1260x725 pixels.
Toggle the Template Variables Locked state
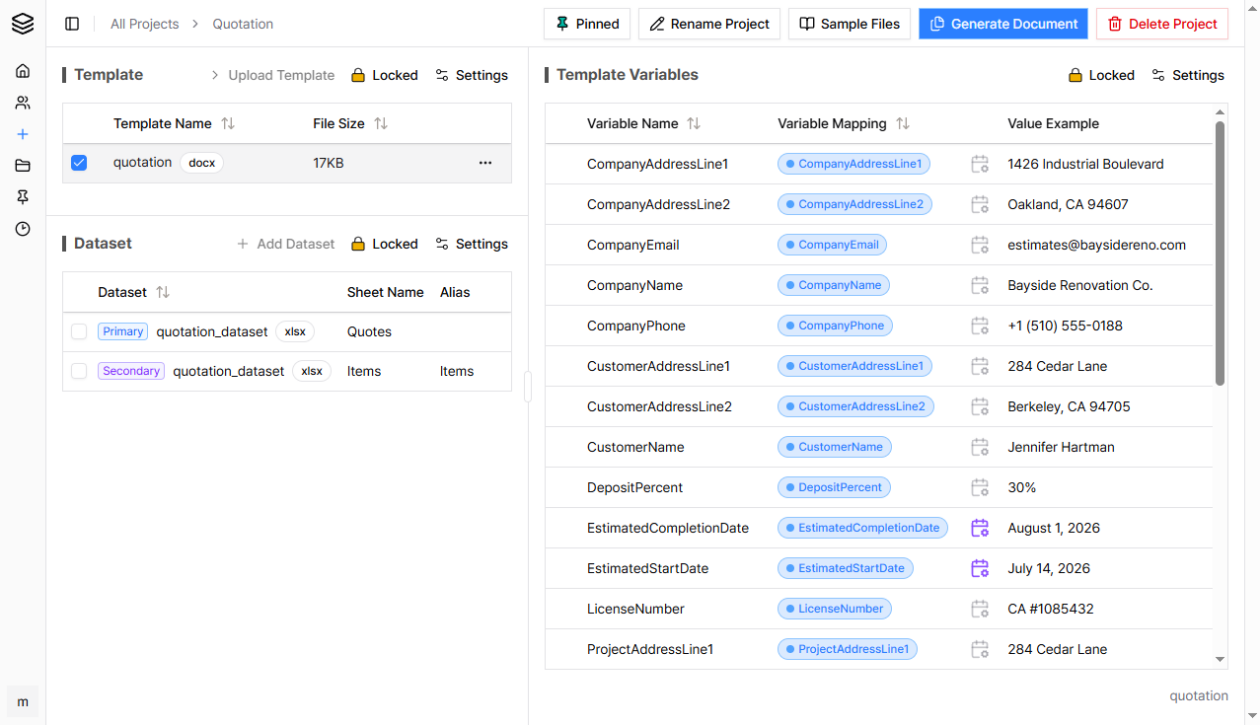click(1101, 75)
